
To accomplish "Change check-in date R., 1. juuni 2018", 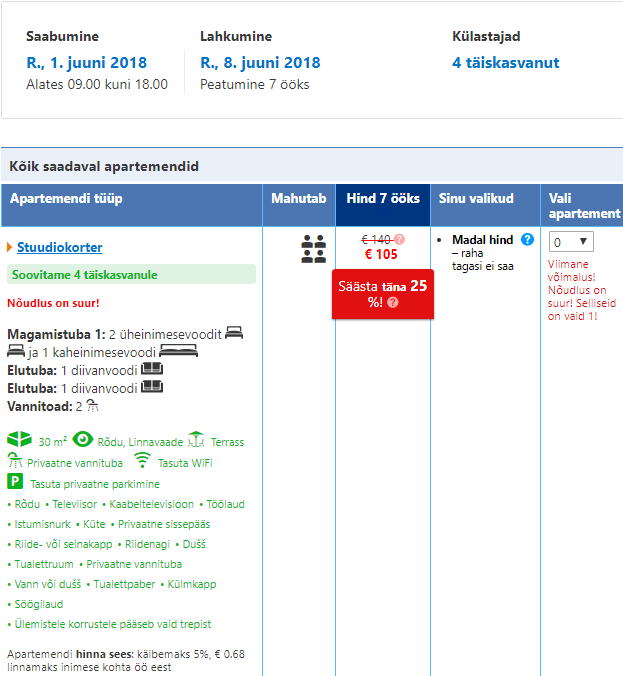I will pyautogui.click(x=87, y=63).
